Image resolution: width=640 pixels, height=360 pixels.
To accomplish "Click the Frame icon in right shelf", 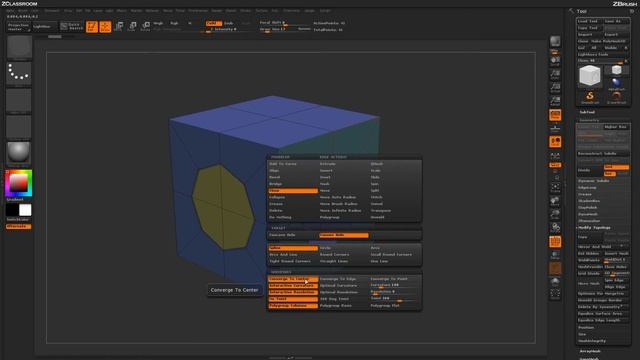I will pos(555,188).
